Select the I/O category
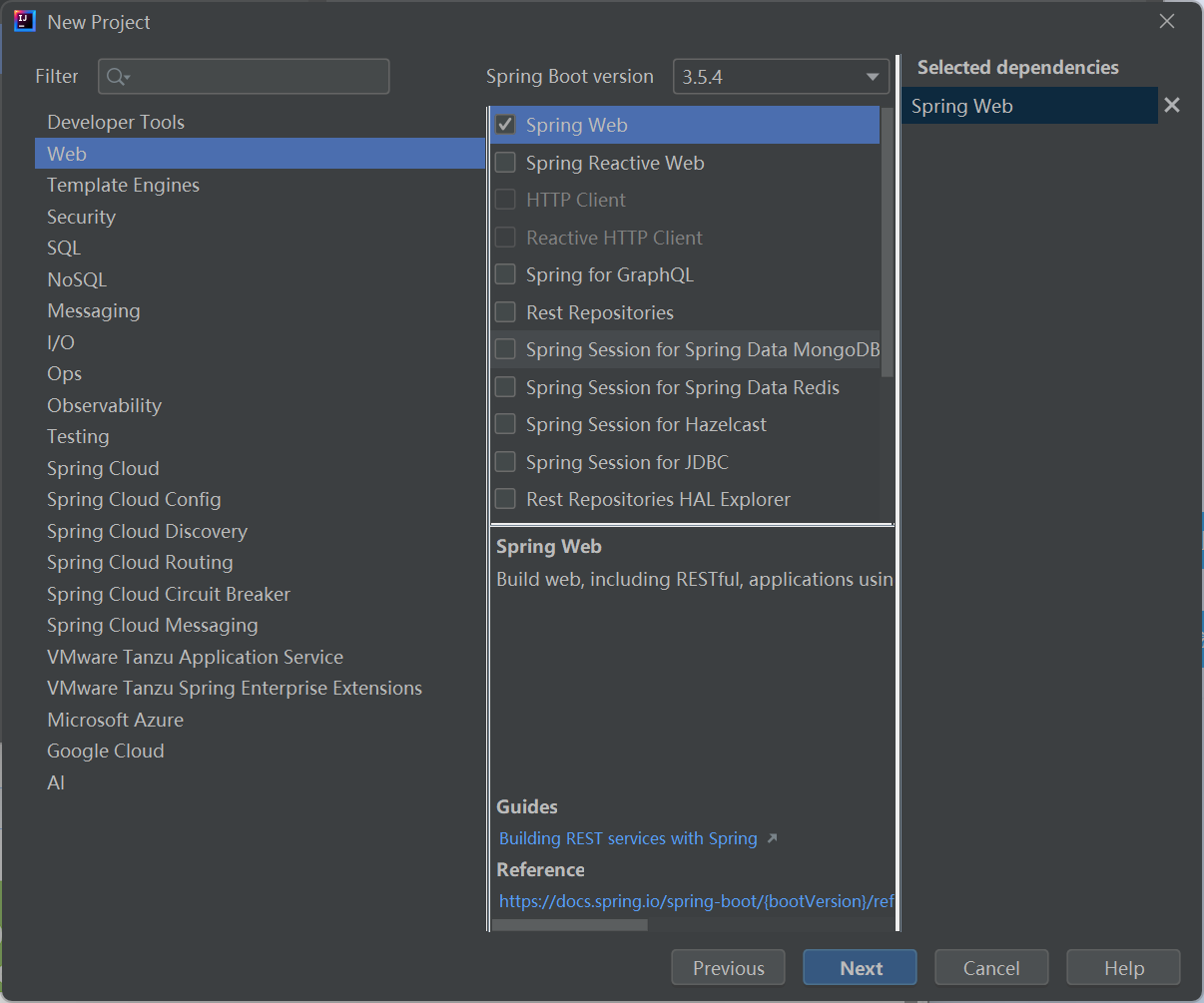This screenshot has width=1204, height=1003. 260,342
